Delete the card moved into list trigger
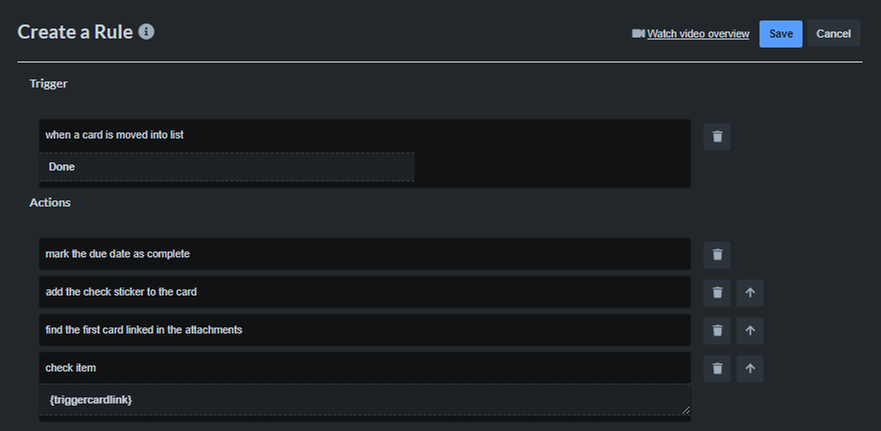 pyautogui.click(x=717, y=137)
